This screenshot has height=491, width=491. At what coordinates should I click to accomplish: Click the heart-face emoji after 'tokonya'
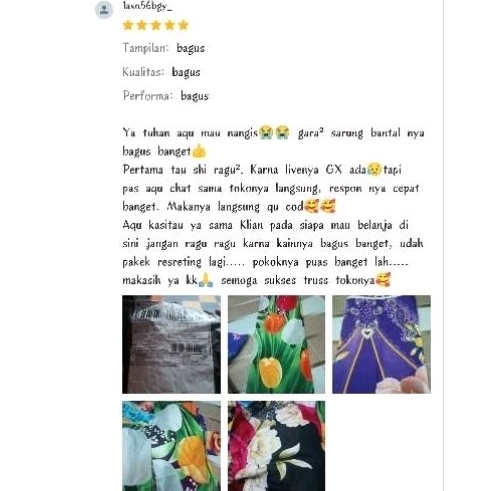(x=383, y=280)
